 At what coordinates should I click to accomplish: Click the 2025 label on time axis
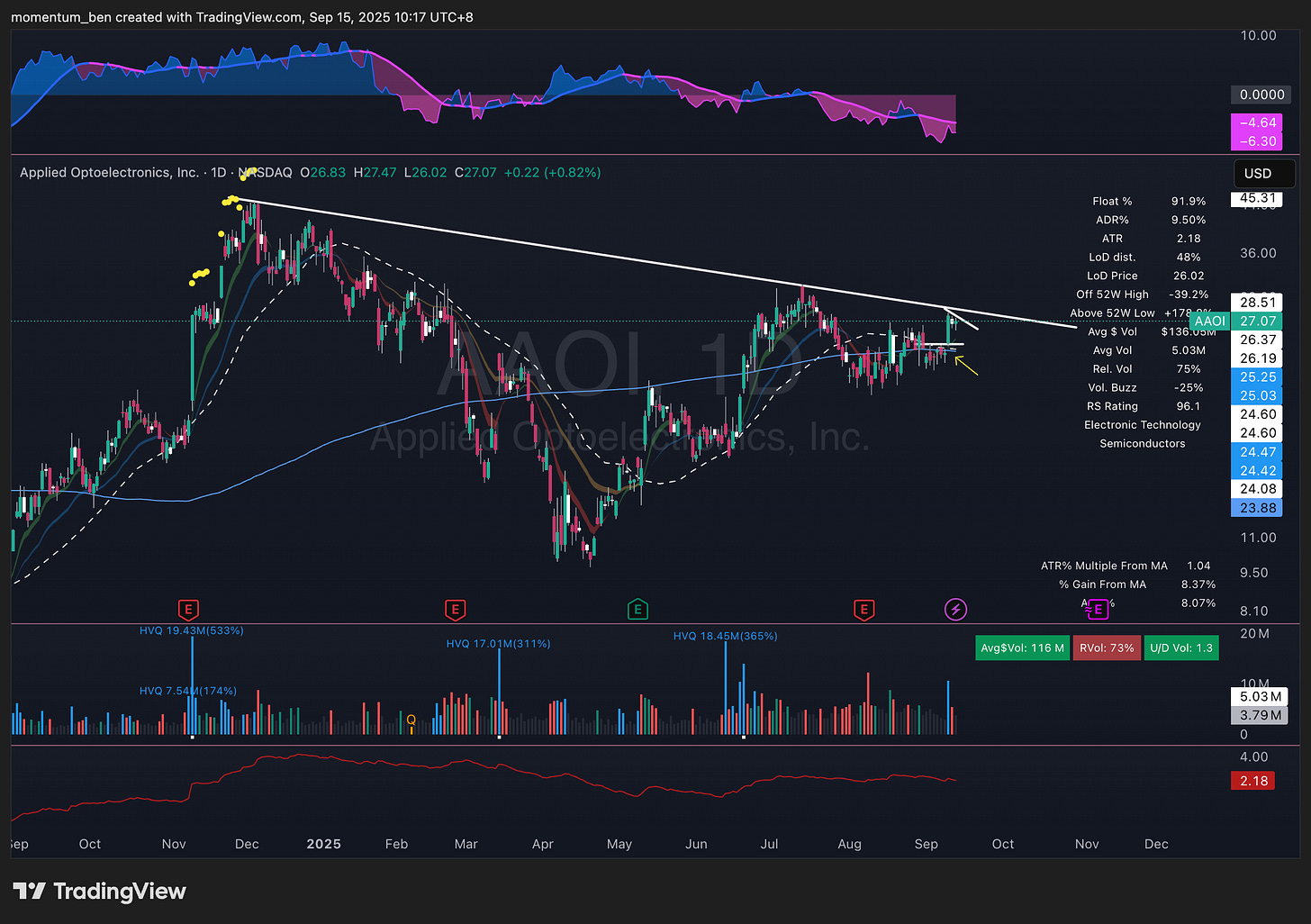coord(323,844)
